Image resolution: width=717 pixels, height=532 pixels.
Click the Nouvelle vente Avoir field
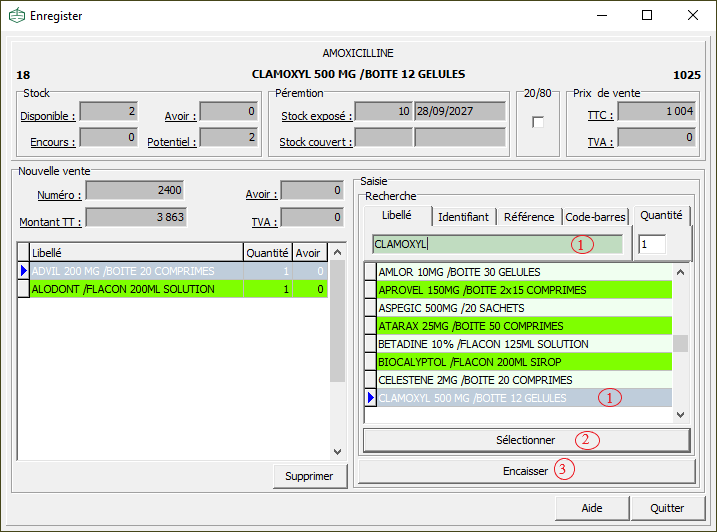tap(312, 190)
